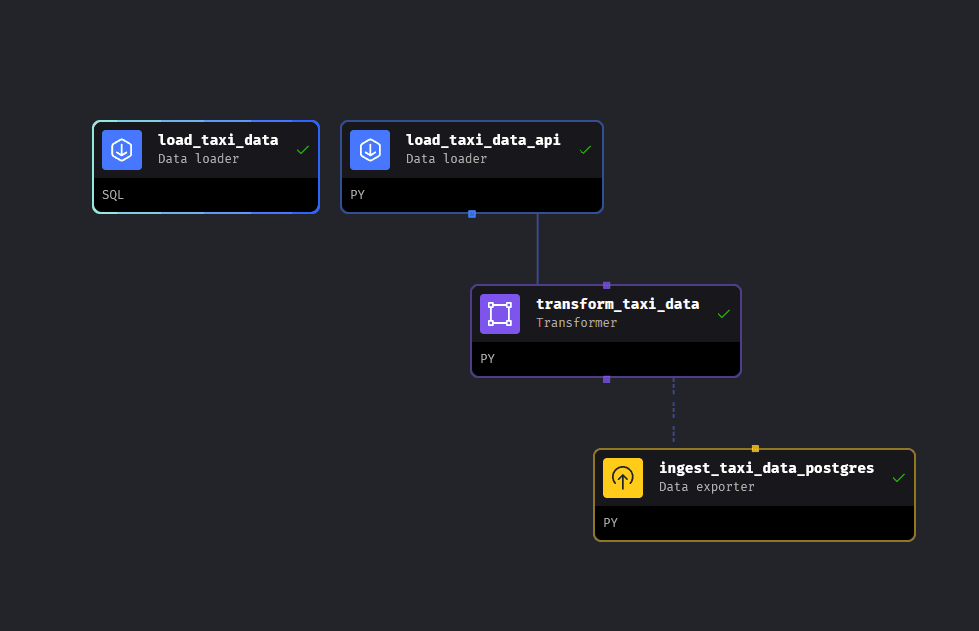Click the PY label under ingest_taxi_data_postgres

pyautogui.click(x=610, y=522)
